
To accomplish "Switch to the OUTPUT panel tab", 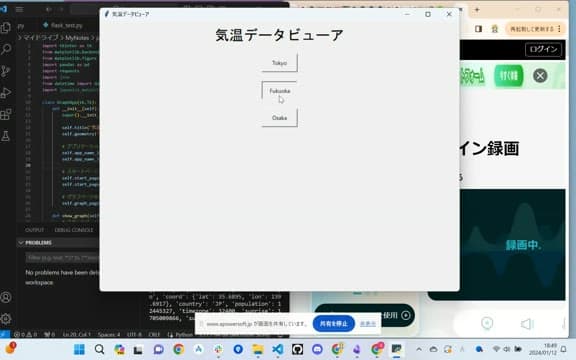I will tap(35, 230).
